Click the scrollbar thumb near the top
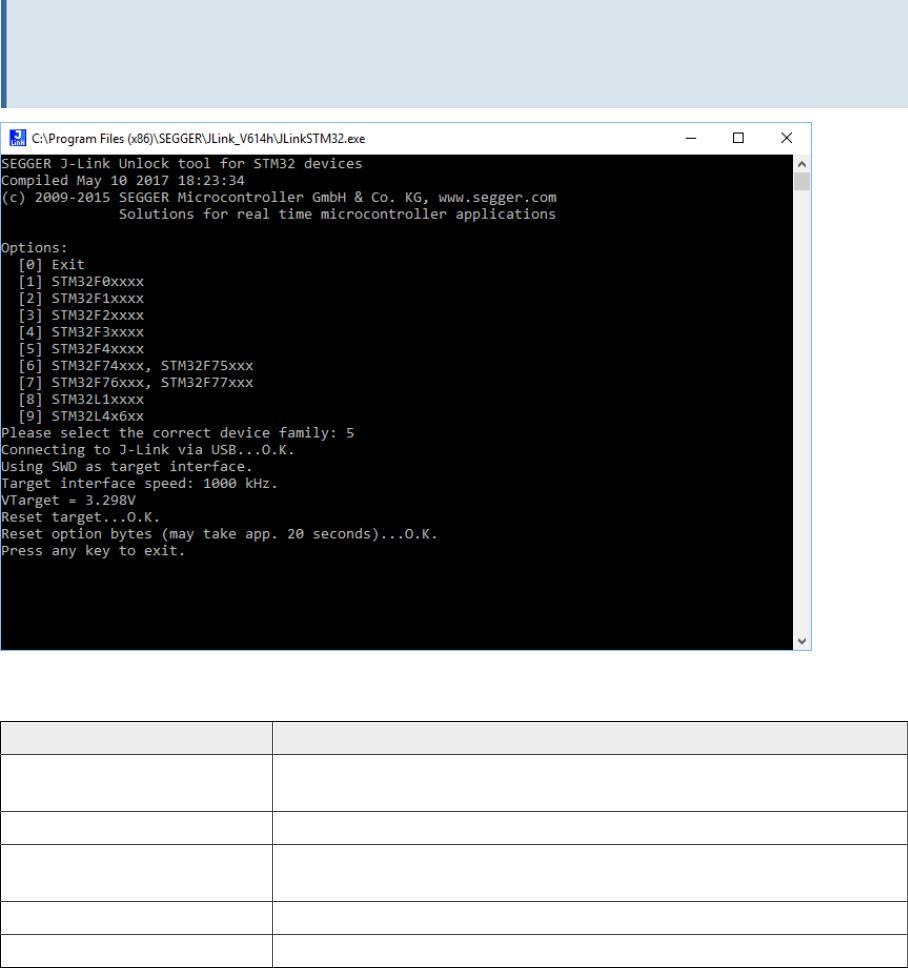This screenshot has width=908, height=968. 802,181
